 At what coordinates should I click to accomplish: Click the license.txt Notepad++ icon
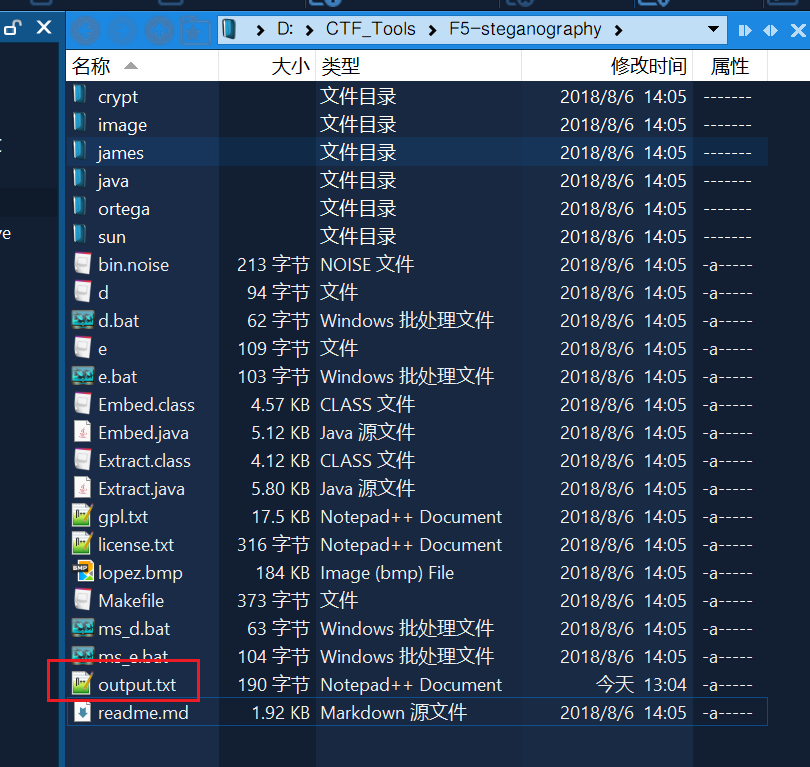83,544
